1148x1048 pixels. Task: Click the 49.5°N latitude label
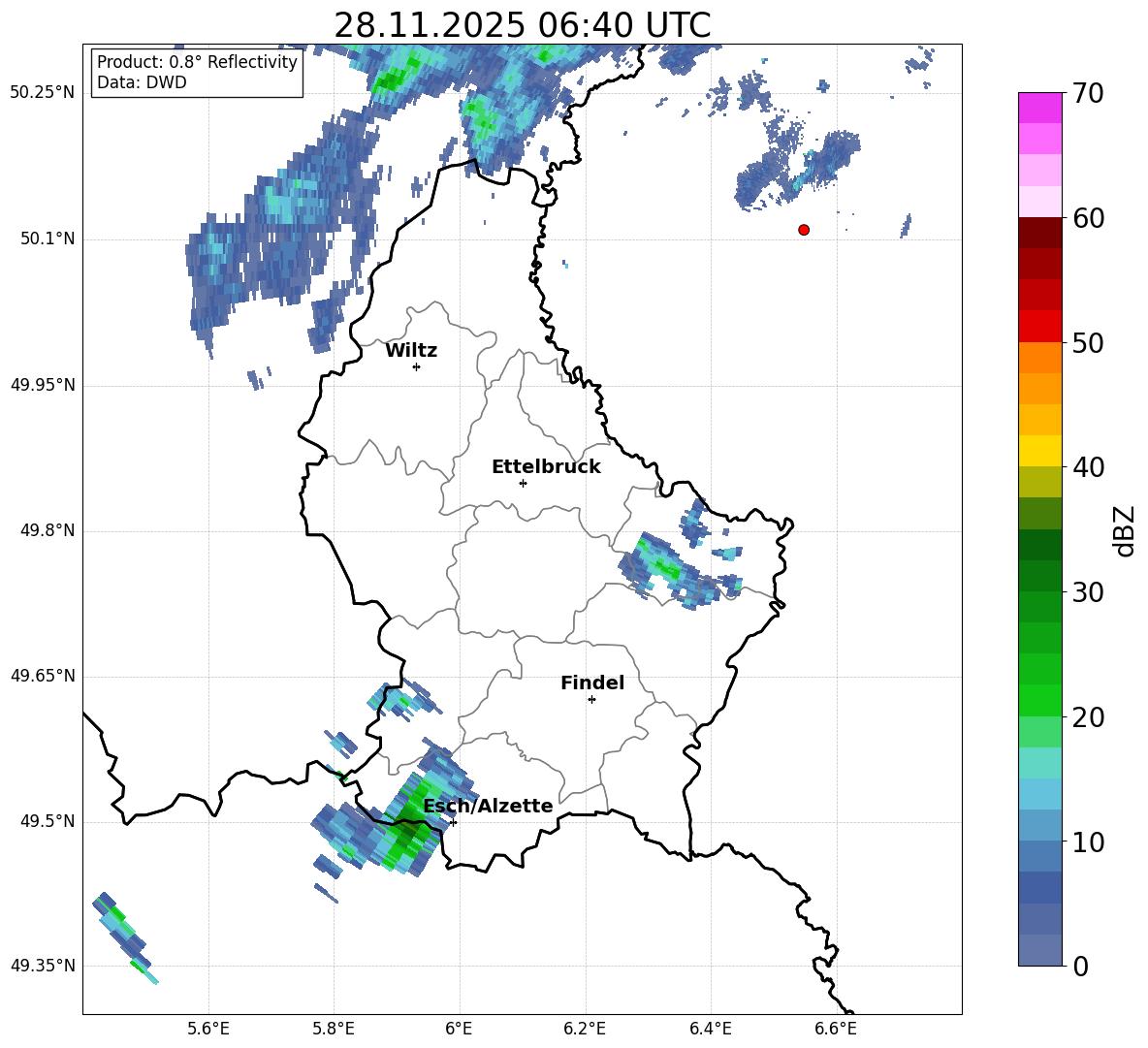pos(48,822)
